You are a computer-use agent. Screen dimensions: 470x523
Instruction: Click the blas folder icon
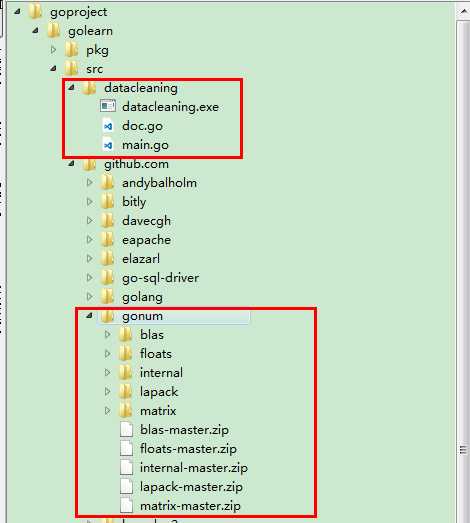pos(125,335)
